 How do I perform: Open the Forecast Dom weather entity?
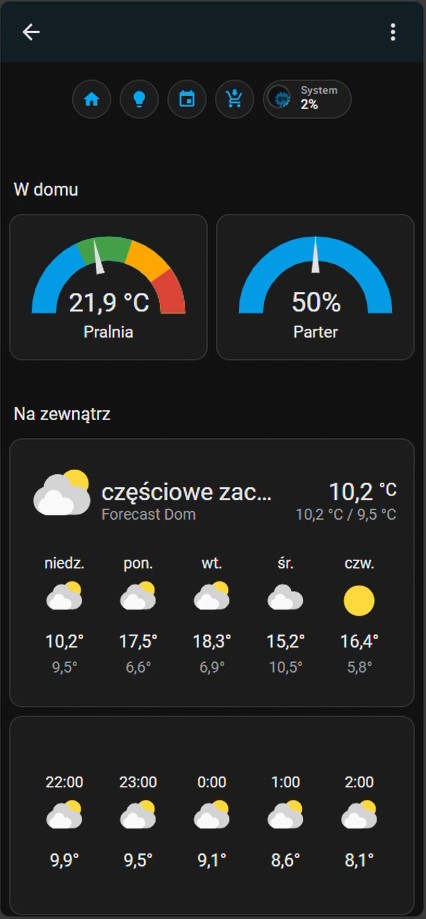coord(148,515)
